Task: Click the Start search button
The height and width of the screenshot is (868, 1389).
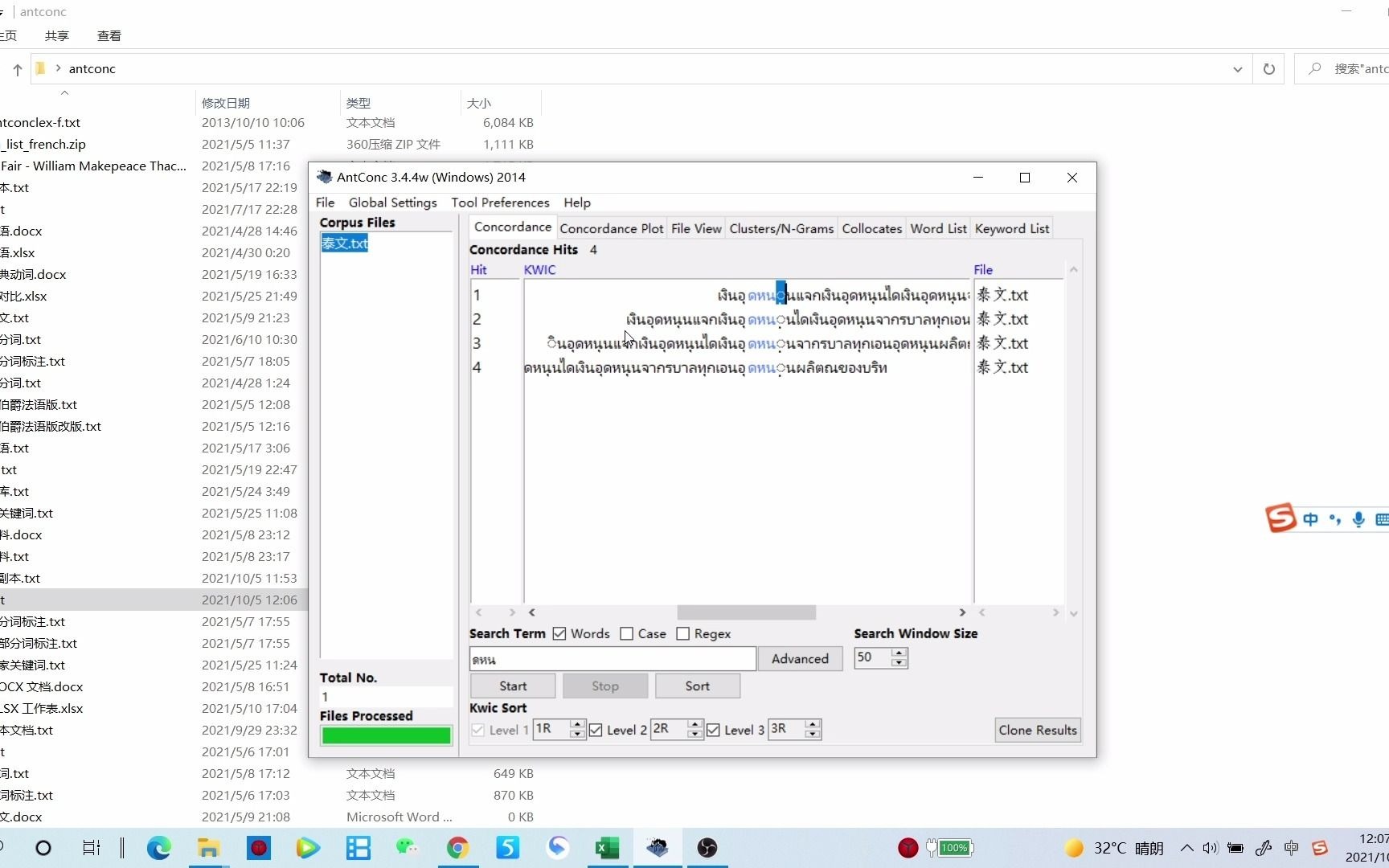Action: 513,686
